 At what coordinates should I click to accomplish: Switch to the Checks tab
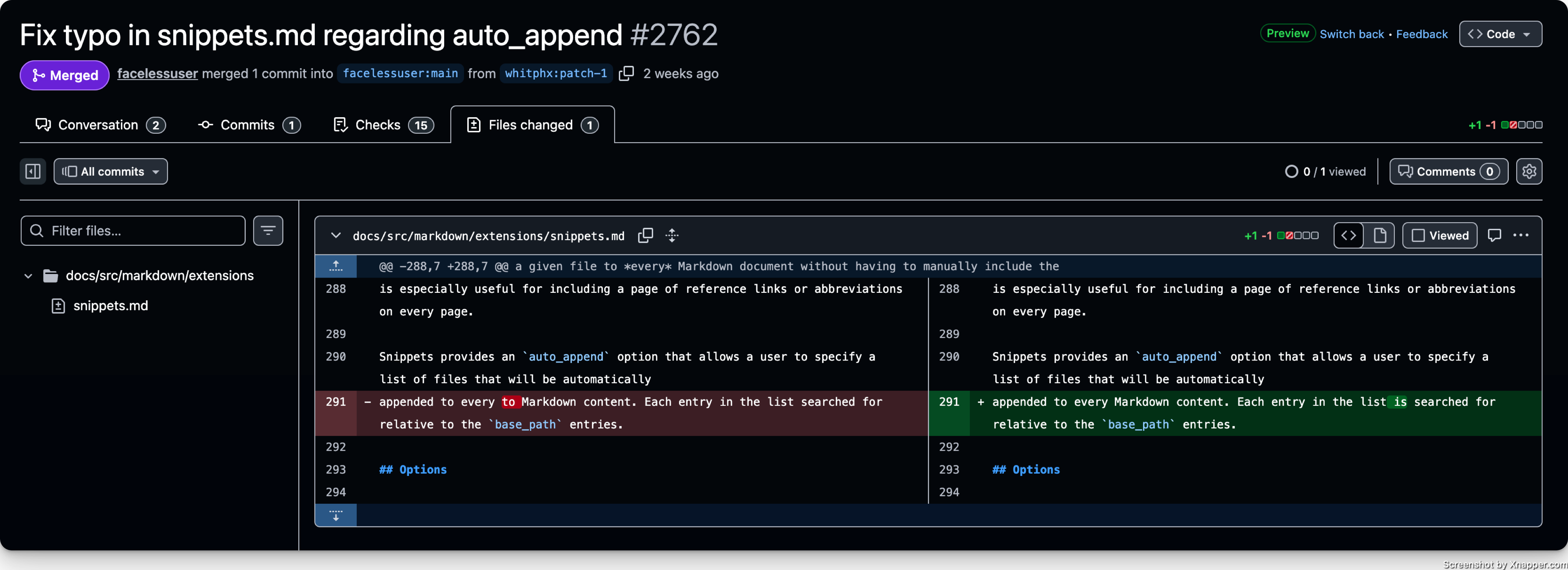pos(383,125)
